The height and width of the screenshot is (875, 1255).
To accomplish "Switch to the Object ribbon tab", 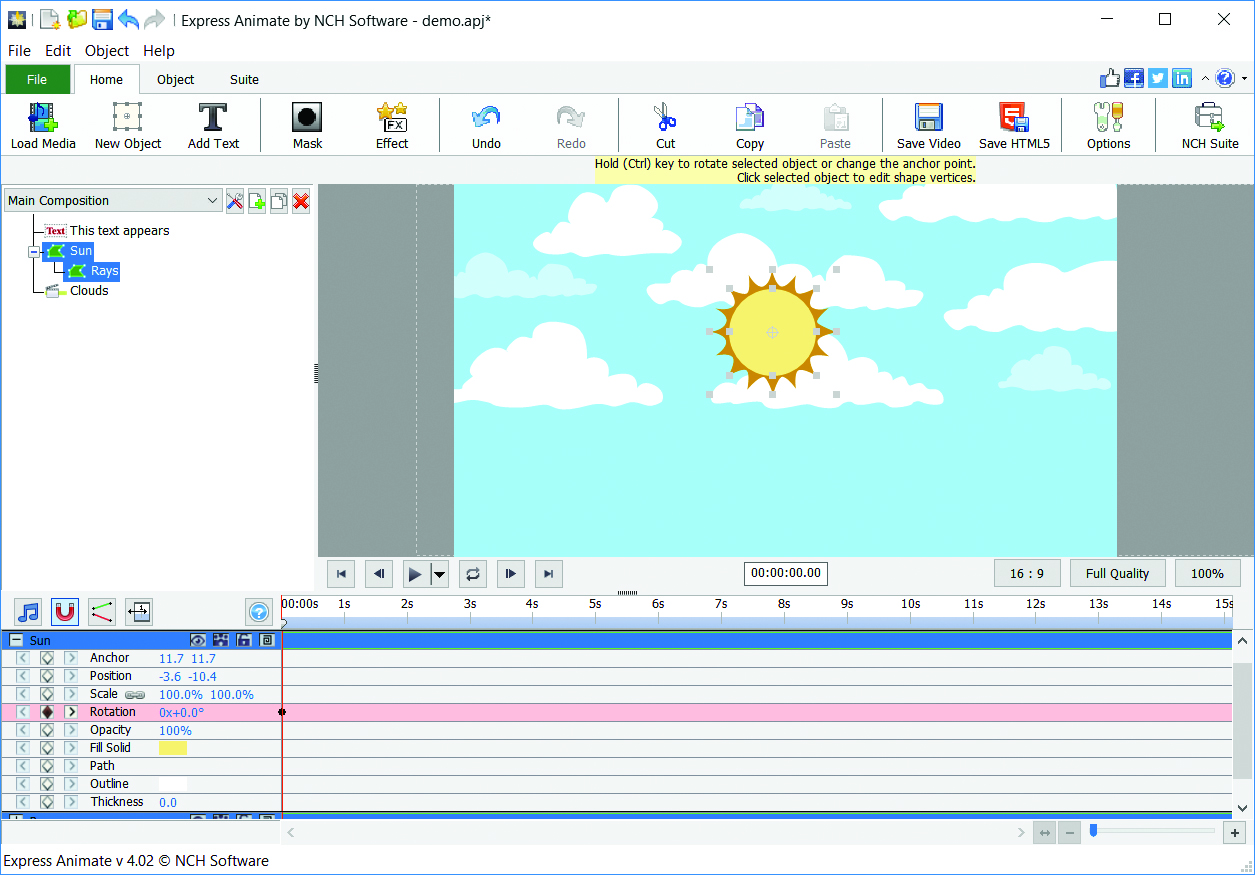I will point(175,80).
